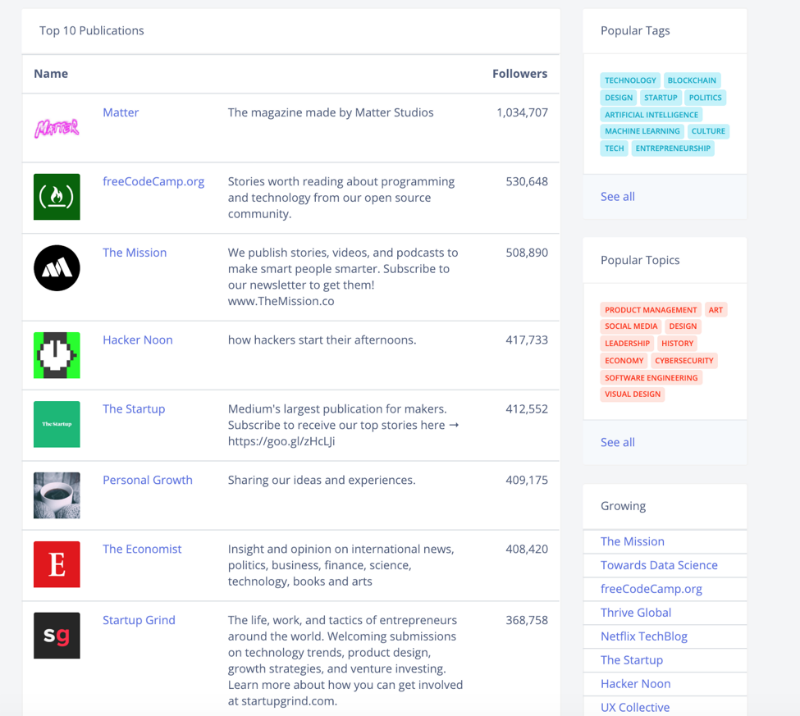Click the pink Matter publication logo

[56, 128]
